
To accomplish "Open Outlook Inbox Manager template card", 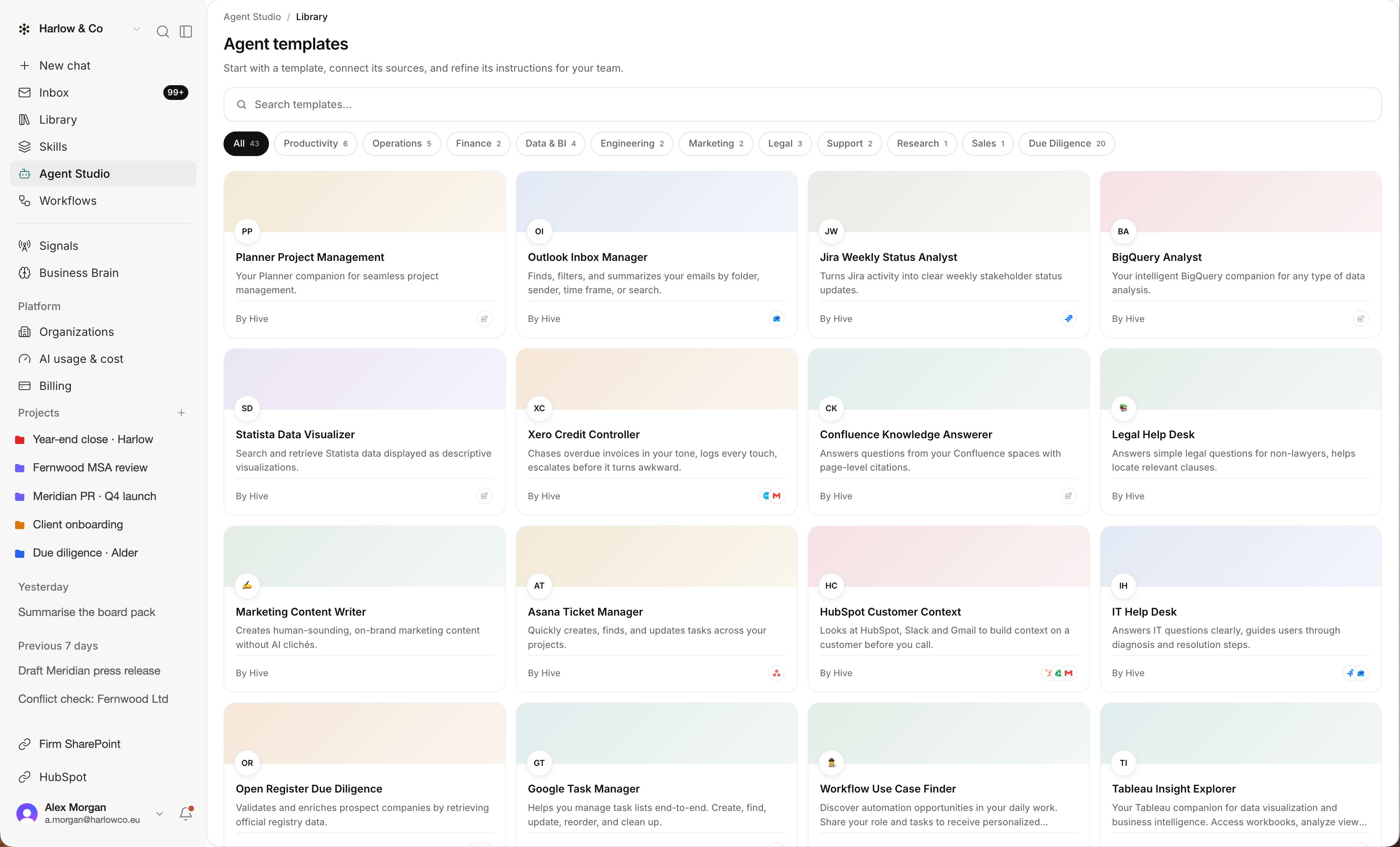I will [656, 254].
